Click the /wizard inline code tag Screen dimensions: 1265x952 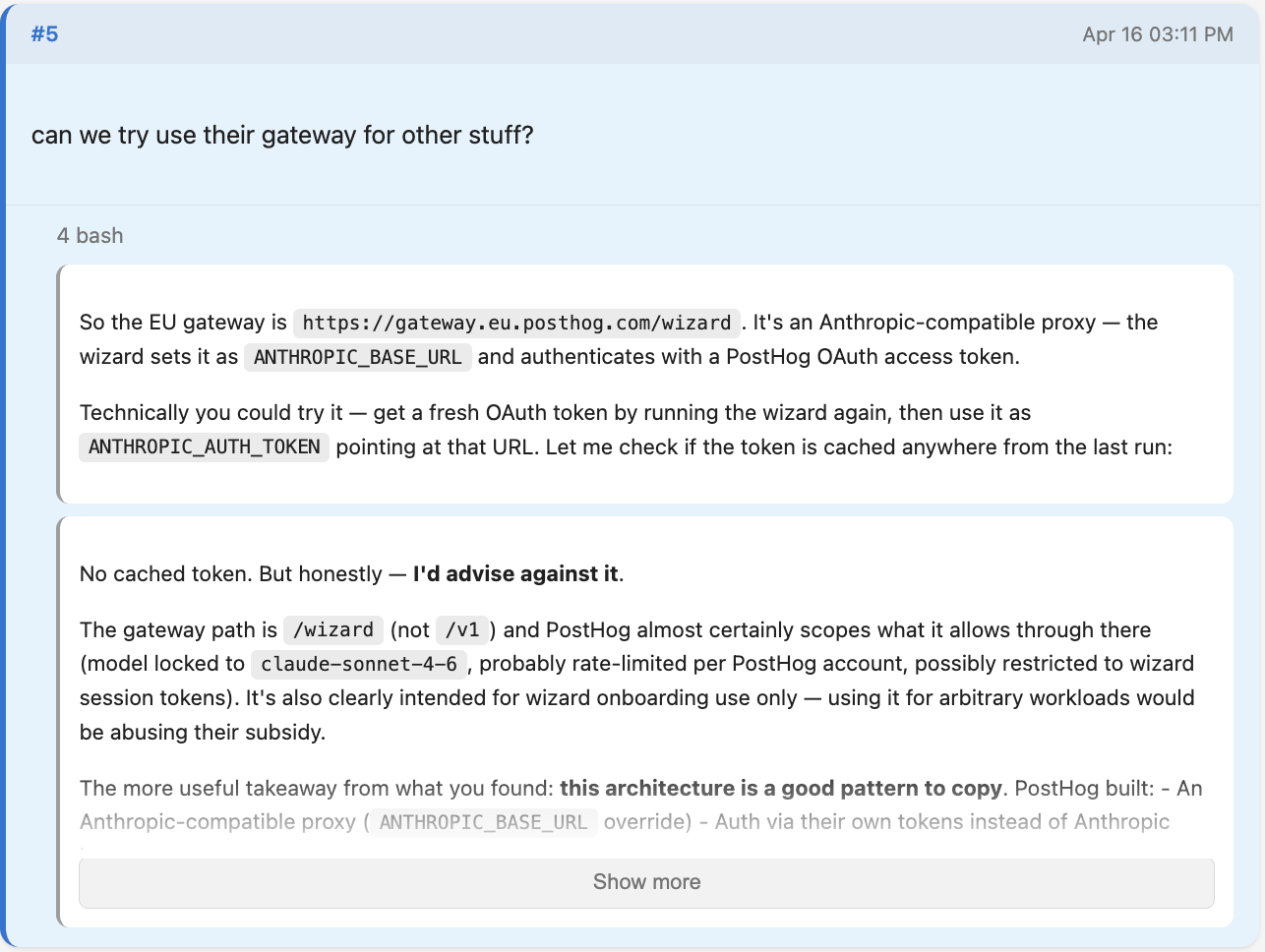(333, 630)
